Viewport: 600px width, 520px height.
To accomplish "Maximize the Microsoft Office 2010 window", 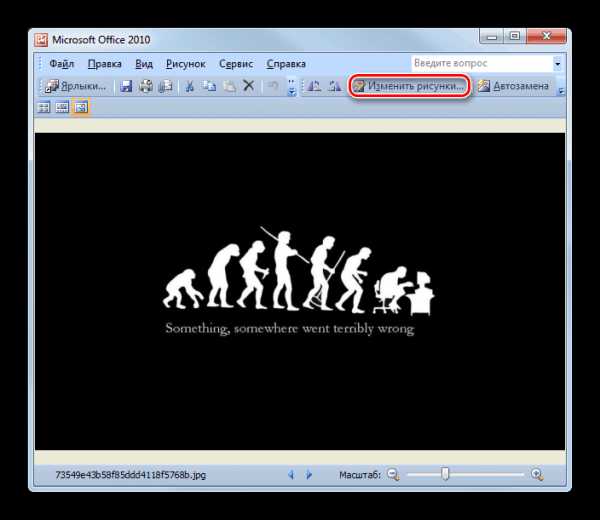I will pos(515,37).
